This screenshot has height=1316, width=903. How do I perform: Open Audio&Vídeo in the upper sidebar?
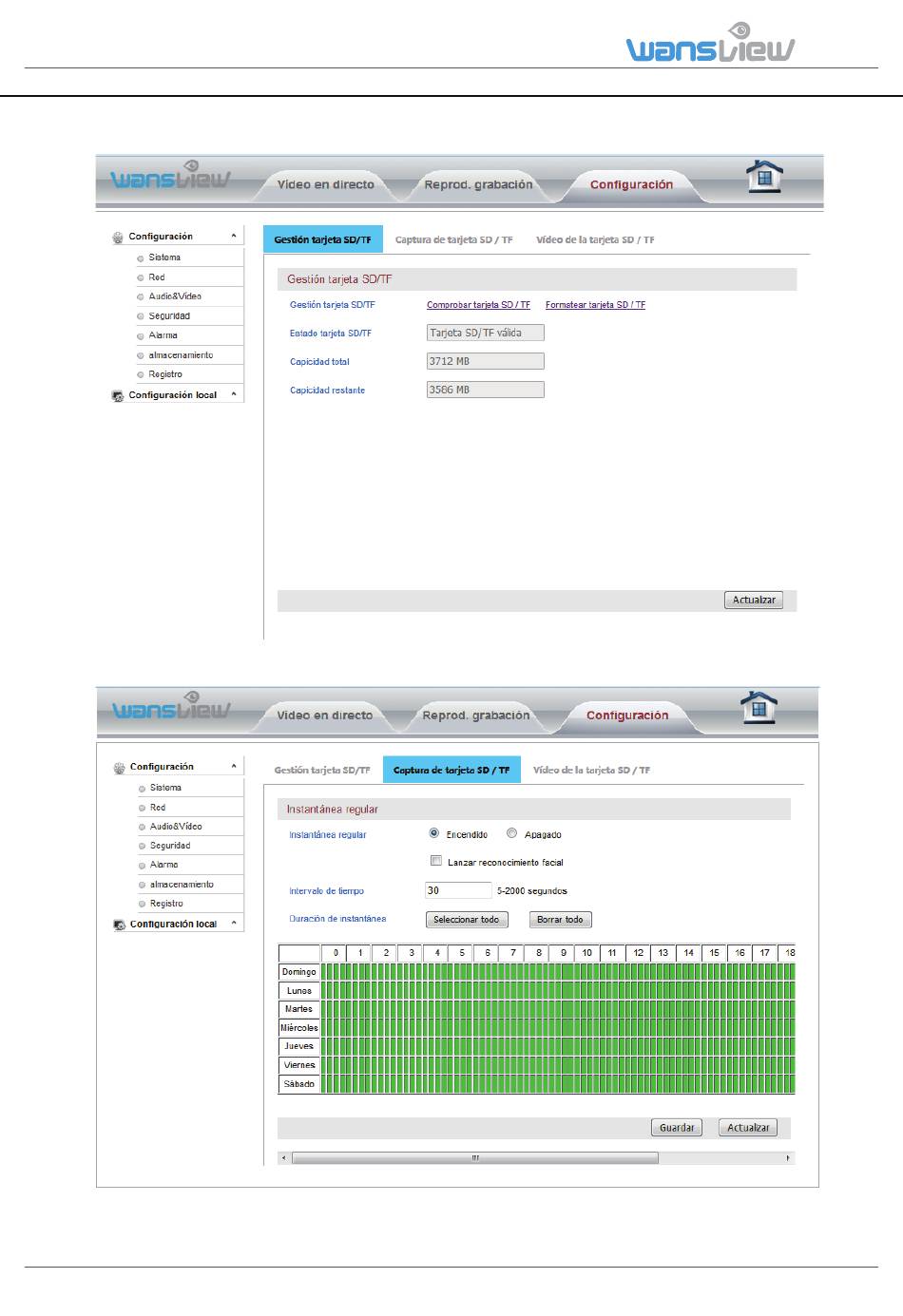pyautogui.click(x=175, y=296)
